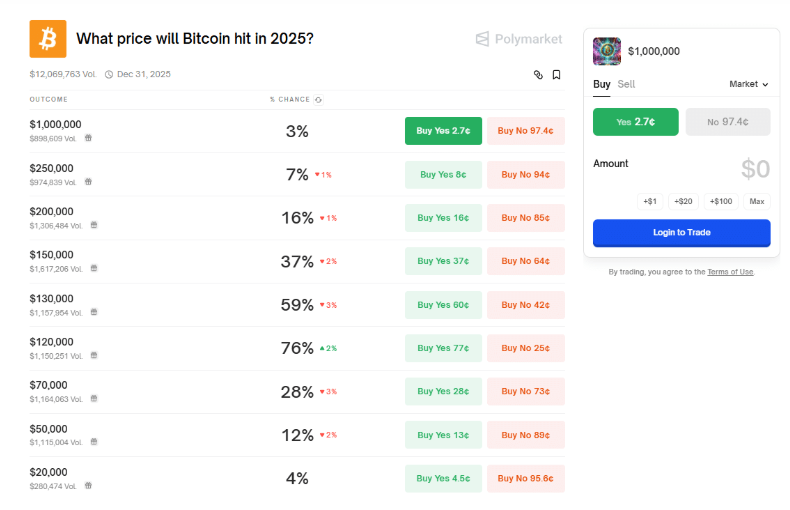Viewport: 790px width, 510px height.
Task: Select the No 97.4¢ option in trade panel
Action: [728, 122]
